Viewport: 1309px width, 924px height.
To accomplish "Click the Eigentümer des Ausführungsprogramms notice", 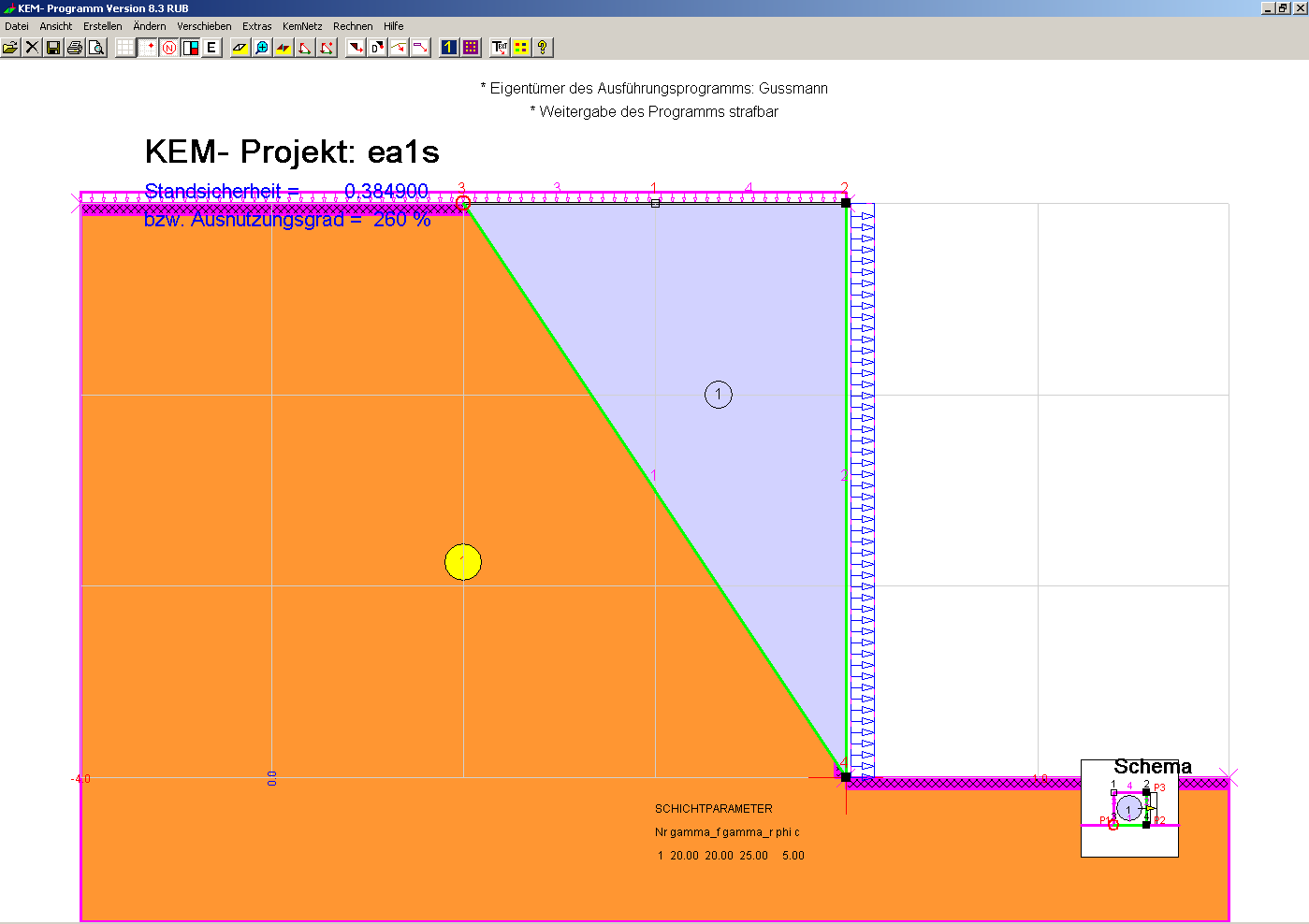I will (654, 89).
